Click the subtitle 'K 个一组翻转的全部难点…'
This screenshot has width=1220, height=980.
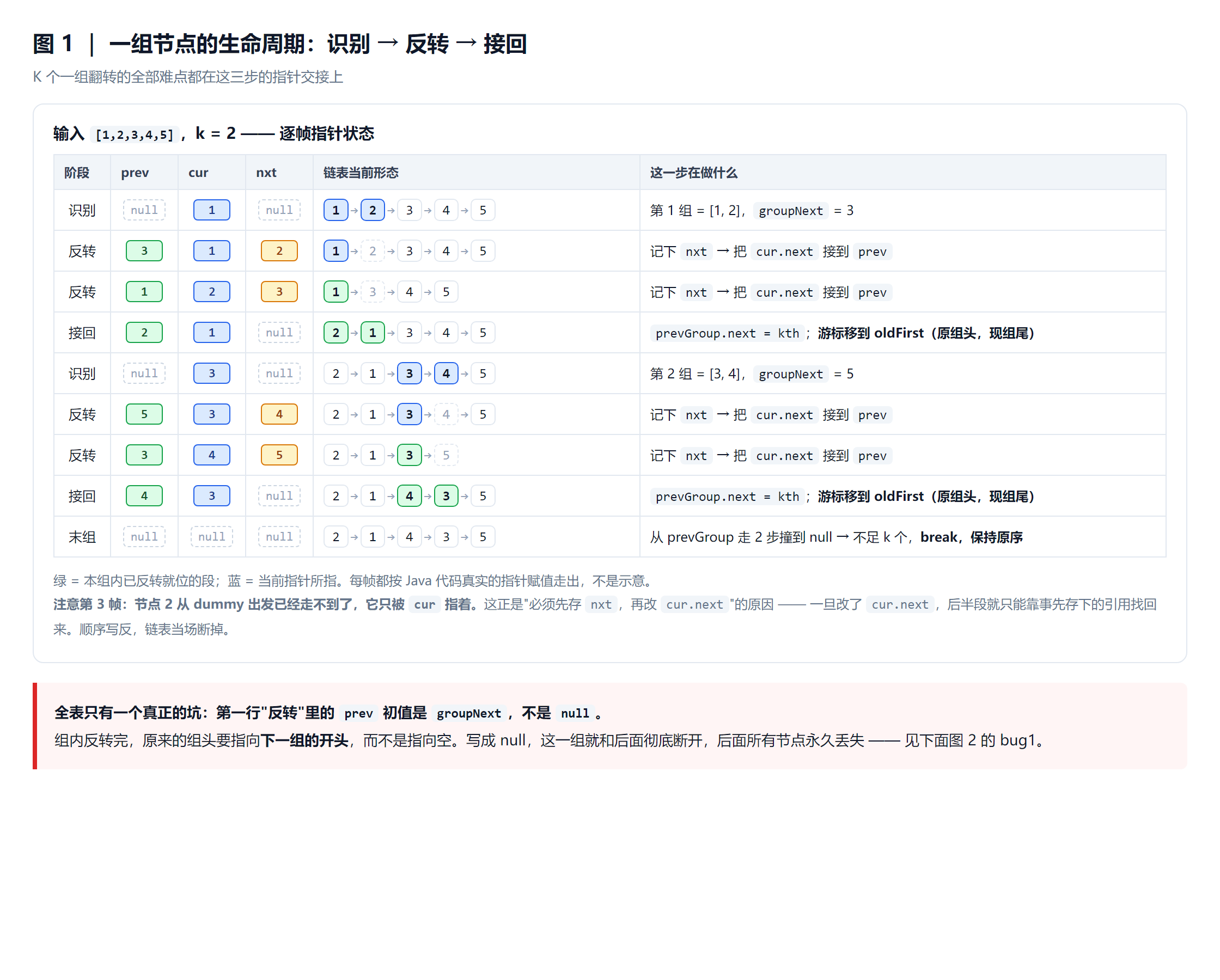pyautogui.click(x=188, y=77)
